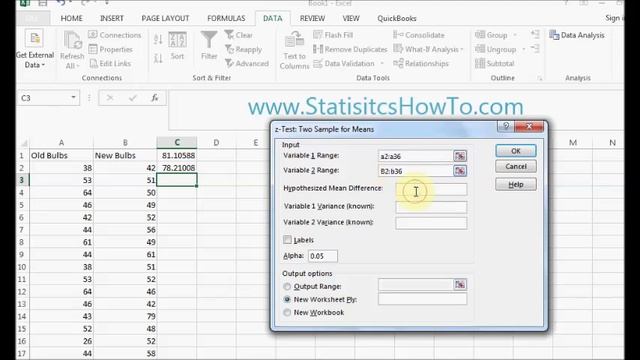Select Output Range radio option
640x360 pixels.
tap(287, 287)
